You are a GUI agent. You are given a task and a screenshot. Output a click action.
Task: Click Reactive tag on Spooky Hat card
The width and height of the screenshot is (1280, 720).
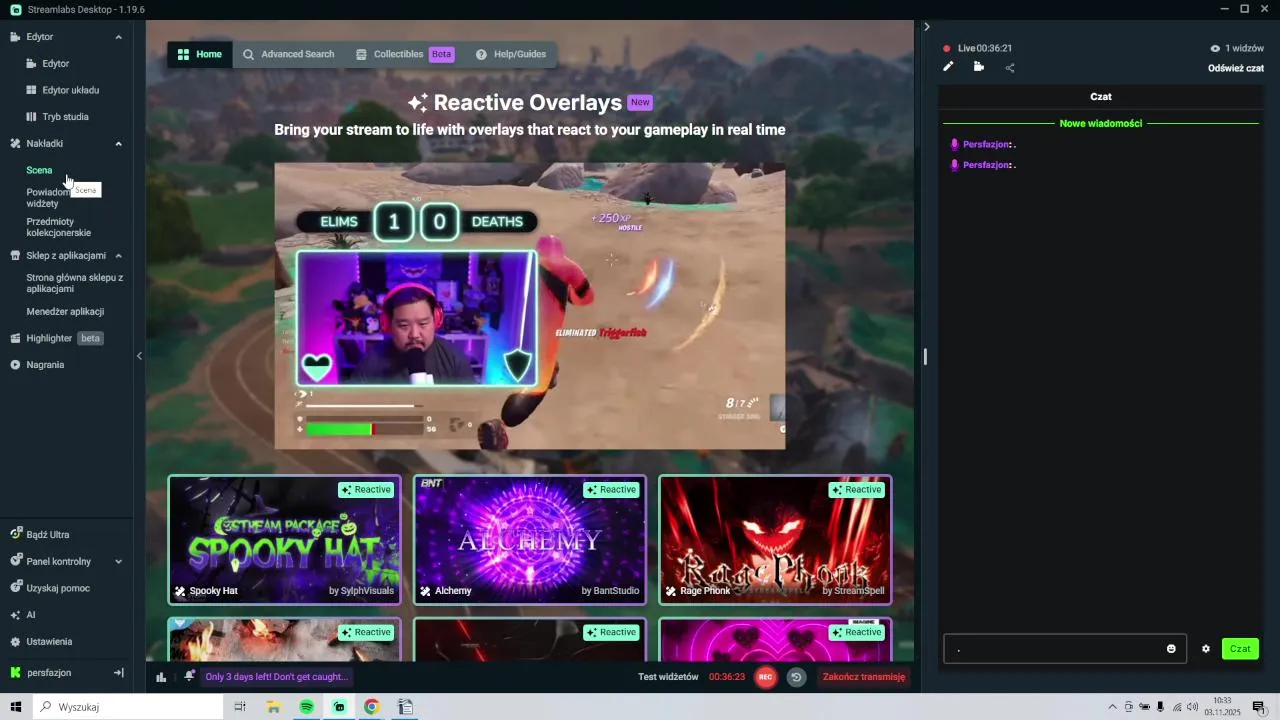366,490
